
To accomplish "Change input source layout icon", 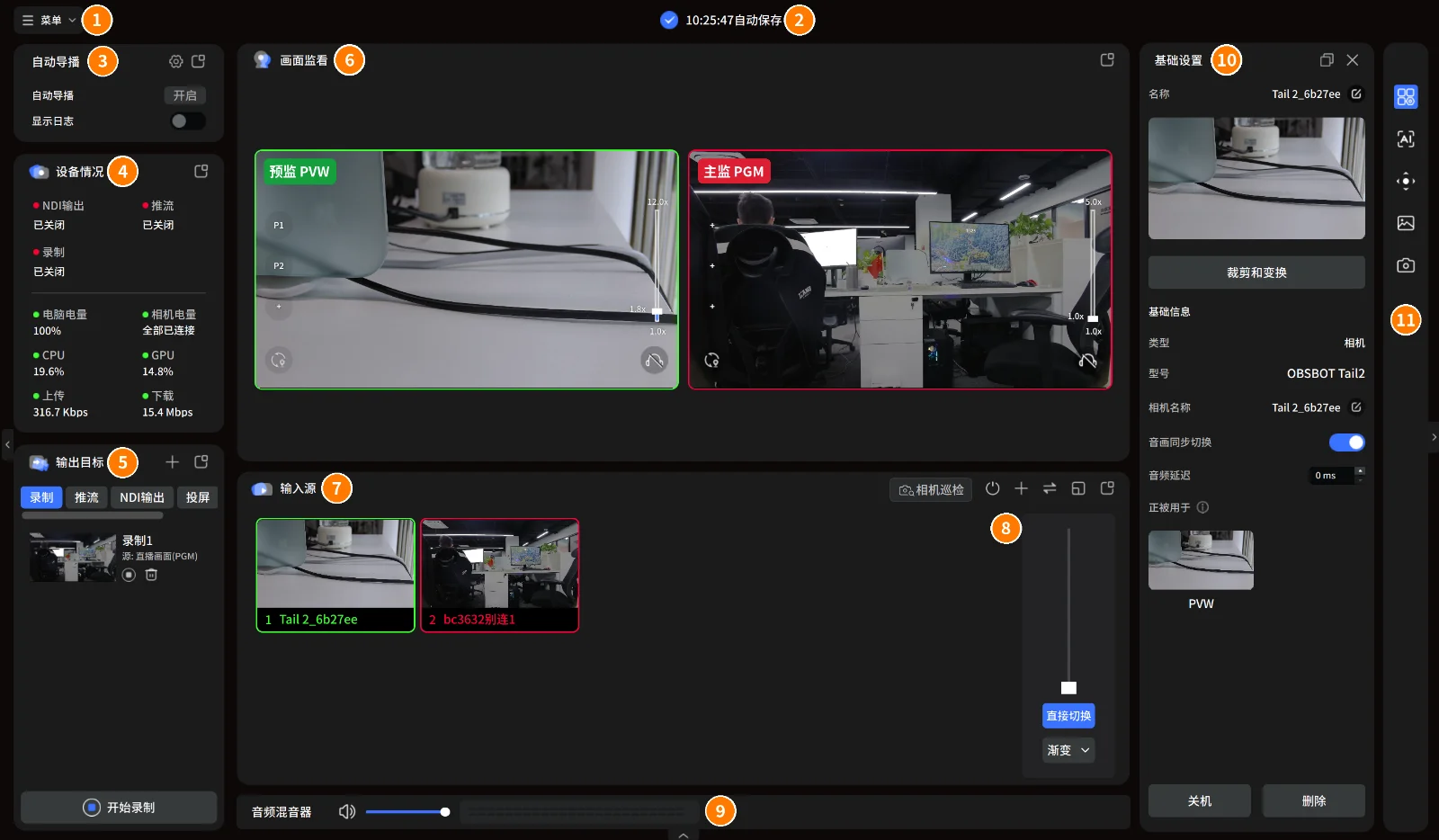I will tap(1078, 488).
